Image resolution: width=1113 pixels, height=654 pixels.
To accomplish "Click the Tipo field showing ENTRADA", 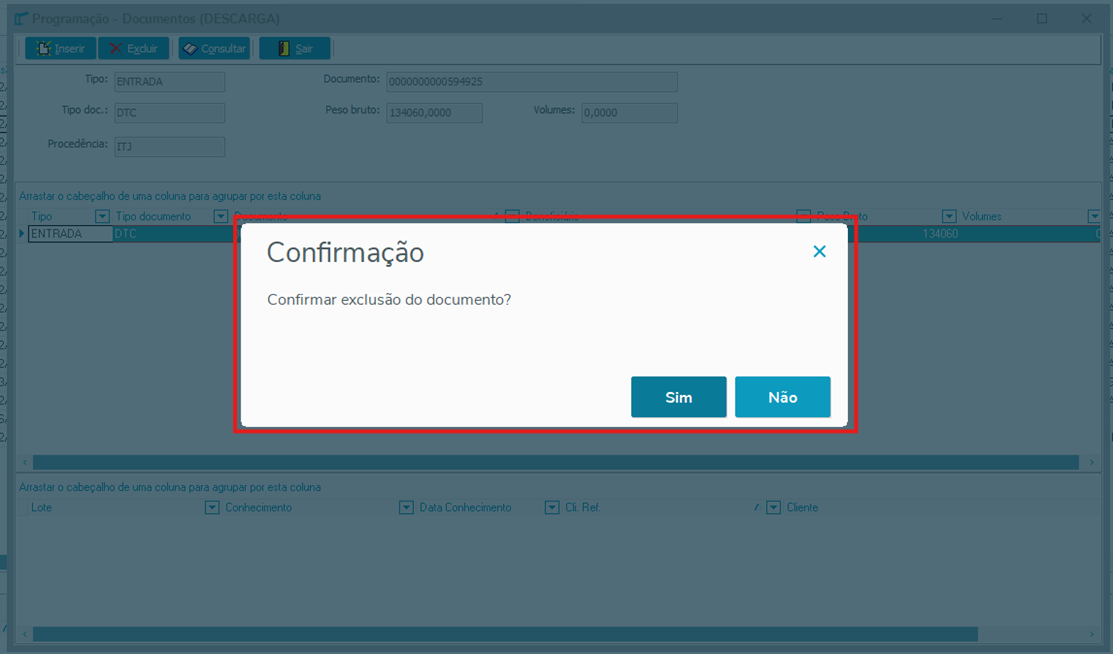I will (x=170, y=82).
